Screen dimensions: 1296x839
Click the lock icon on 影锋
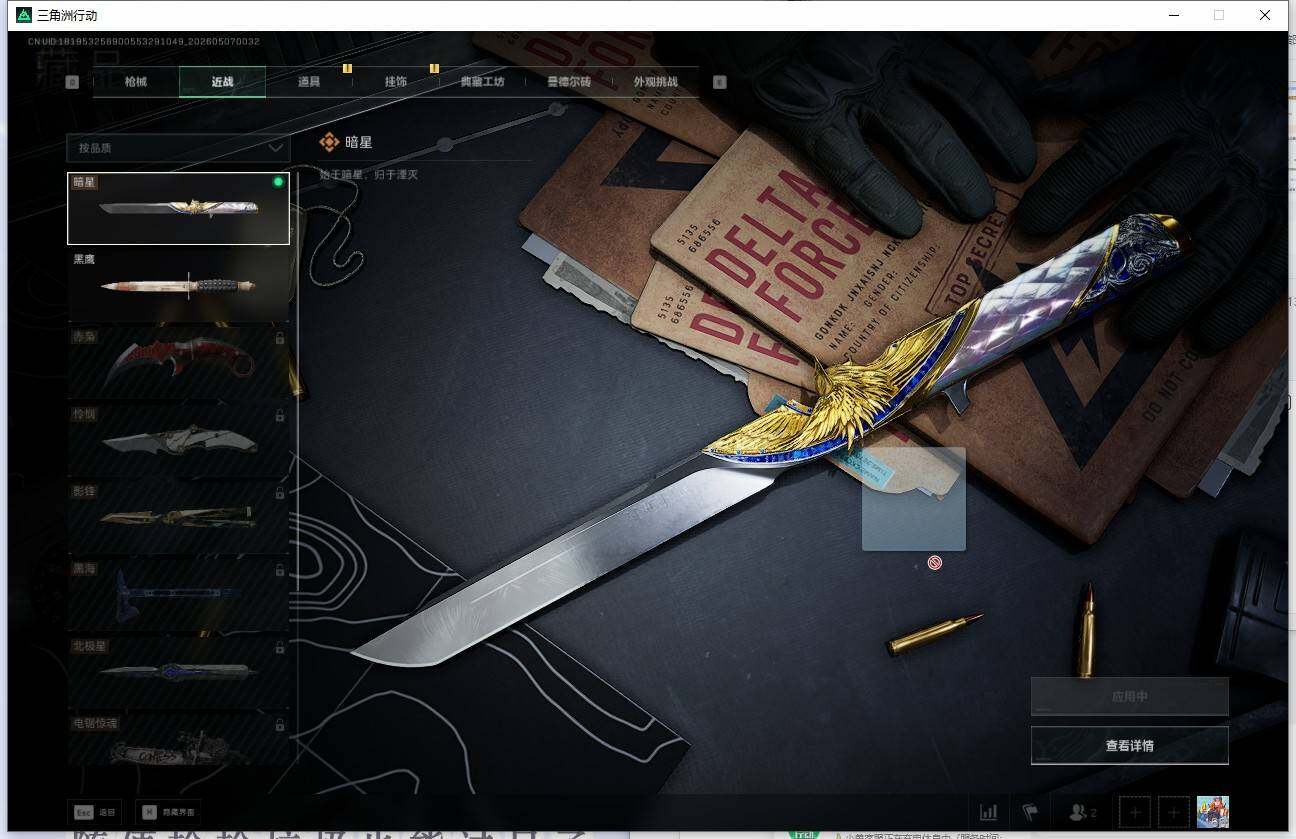280,493
